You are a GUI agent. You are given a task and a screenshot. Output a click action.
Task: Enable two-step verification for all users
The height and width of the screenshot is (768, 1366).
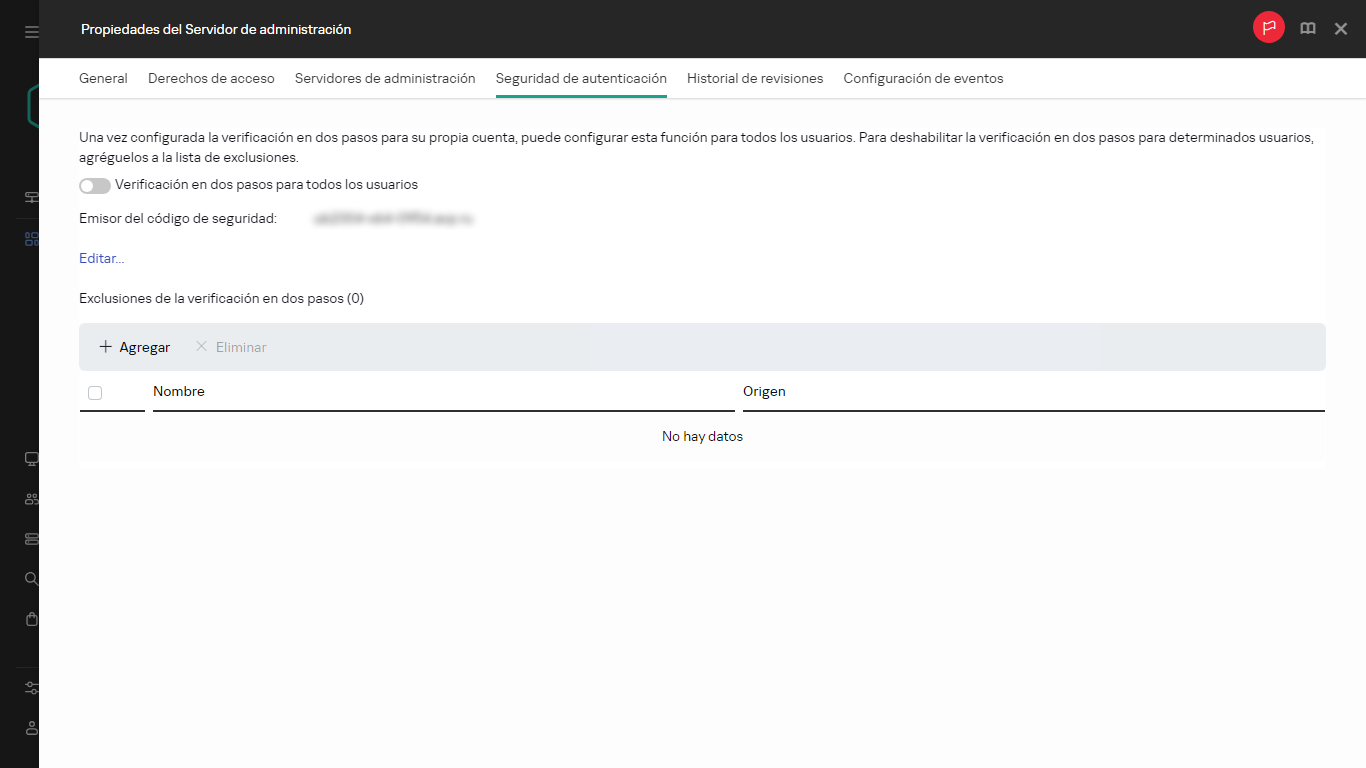pos(95,186)
